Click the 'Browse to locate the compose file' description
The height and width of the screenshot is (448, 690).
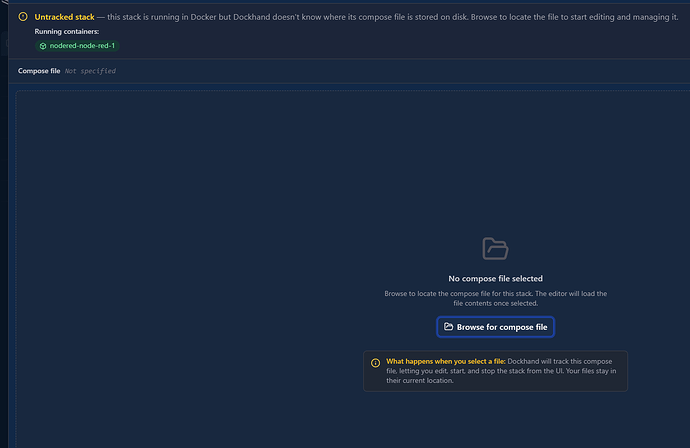click(495, 293)
